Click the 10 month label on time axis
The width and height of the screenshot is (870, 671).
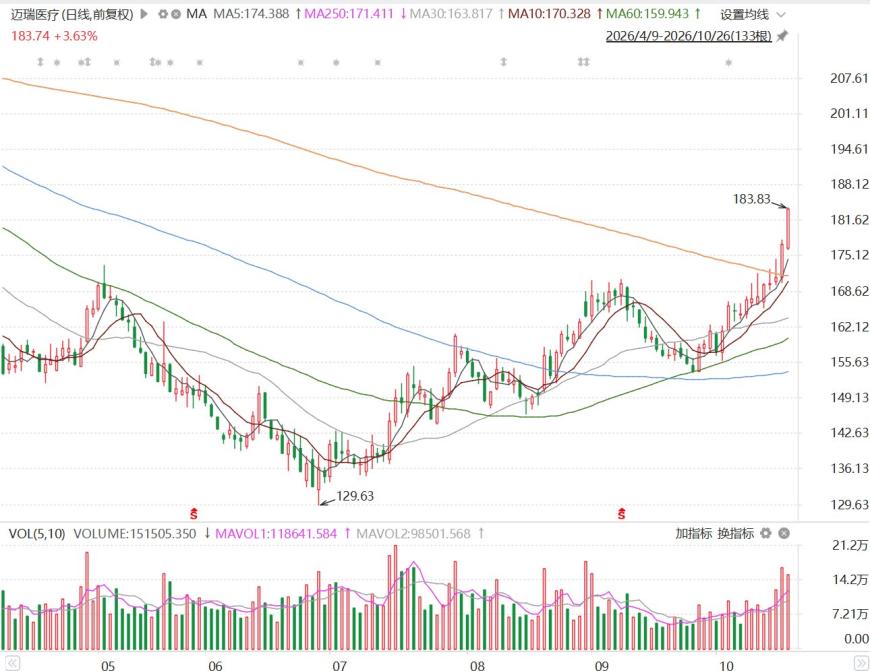coord(726,665)
